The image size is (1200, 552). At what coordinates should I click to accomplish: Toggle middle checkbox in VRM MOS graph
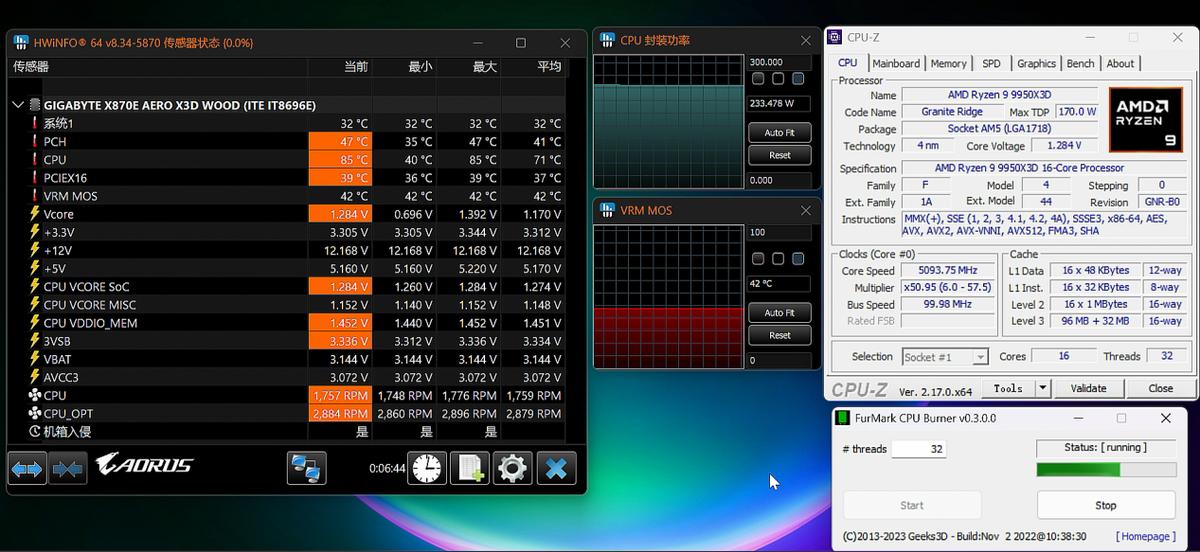click(778, 259)
